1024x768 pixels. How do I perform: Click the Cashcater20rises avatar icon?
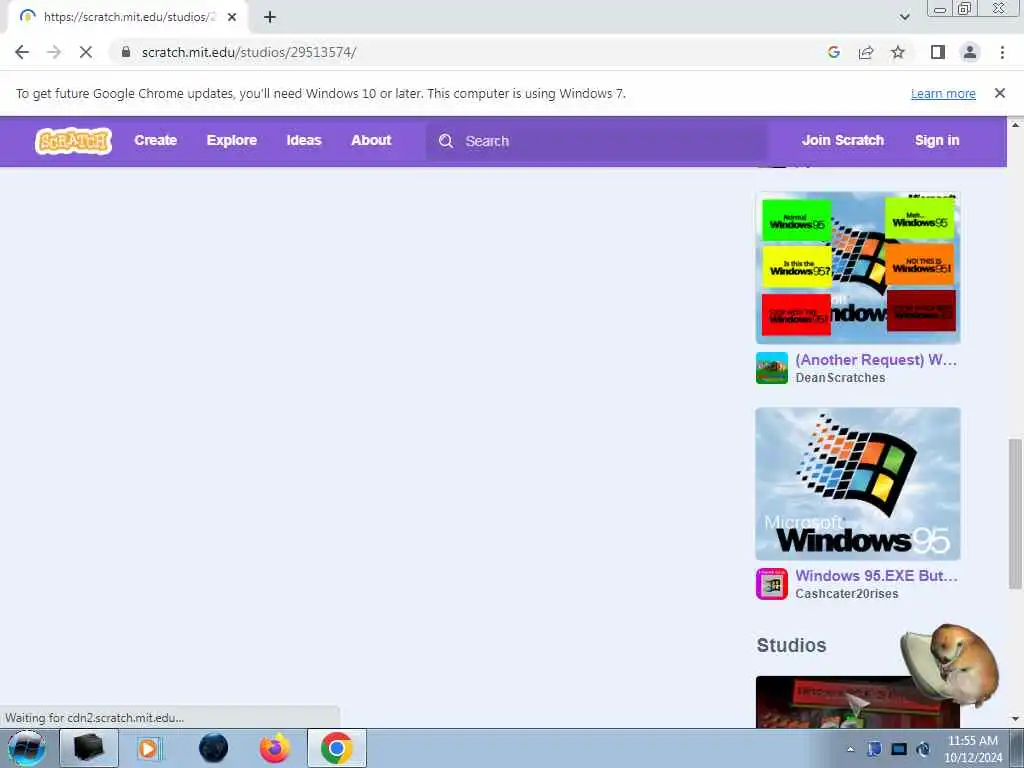tap(772, 584)
